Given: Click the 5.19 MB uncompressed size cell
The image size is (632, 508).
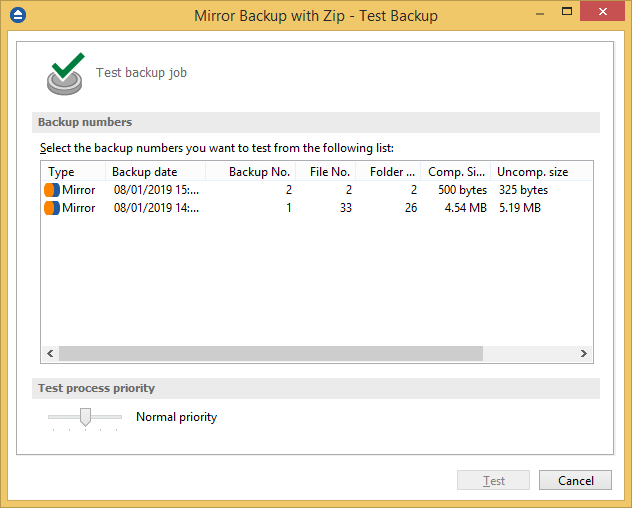Looking at the screenshot, I should click(520, 208).
